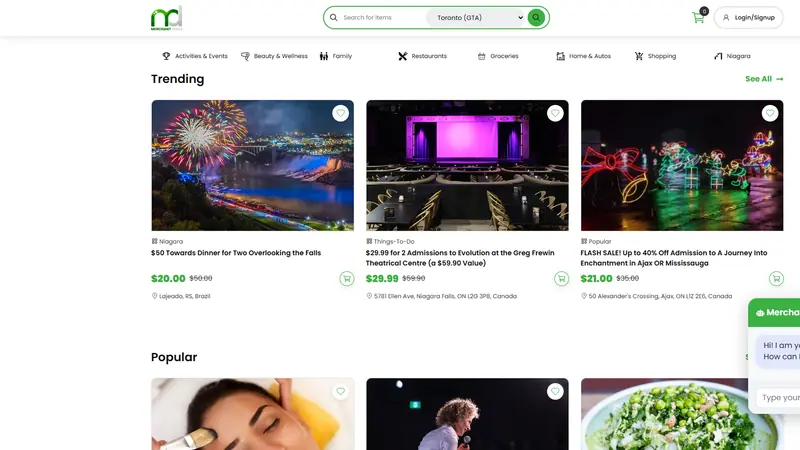Favorite the comedian on stage Popular deal
Screen dimensions: 800x450
click(x=555, y=391)
